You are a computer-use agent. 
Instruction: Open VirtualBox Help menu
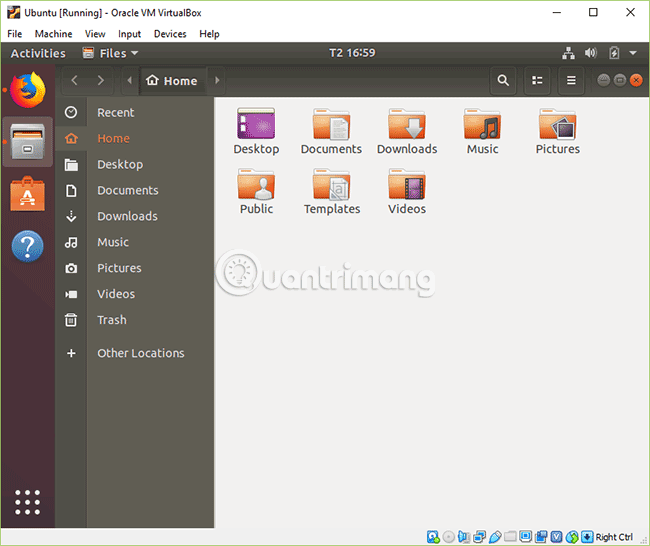(209, 34)
